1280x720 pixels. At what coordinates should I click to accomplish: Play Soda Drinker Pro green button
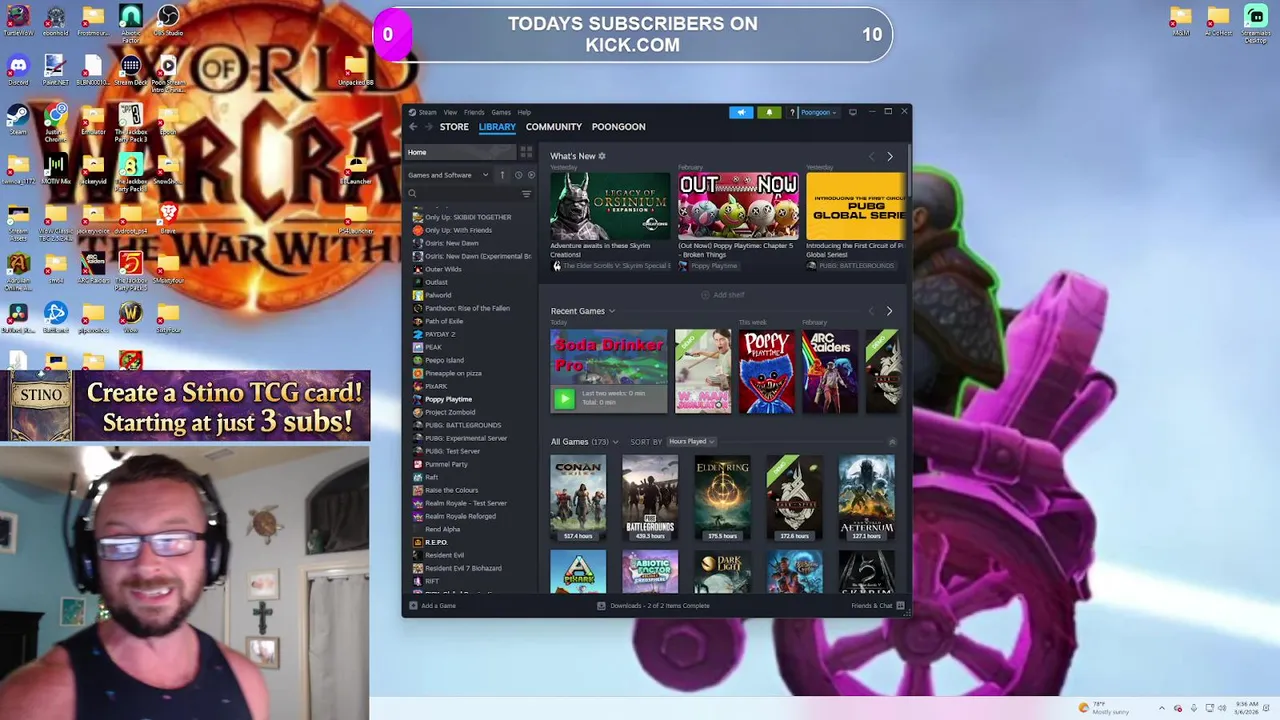tap(564, 399)
